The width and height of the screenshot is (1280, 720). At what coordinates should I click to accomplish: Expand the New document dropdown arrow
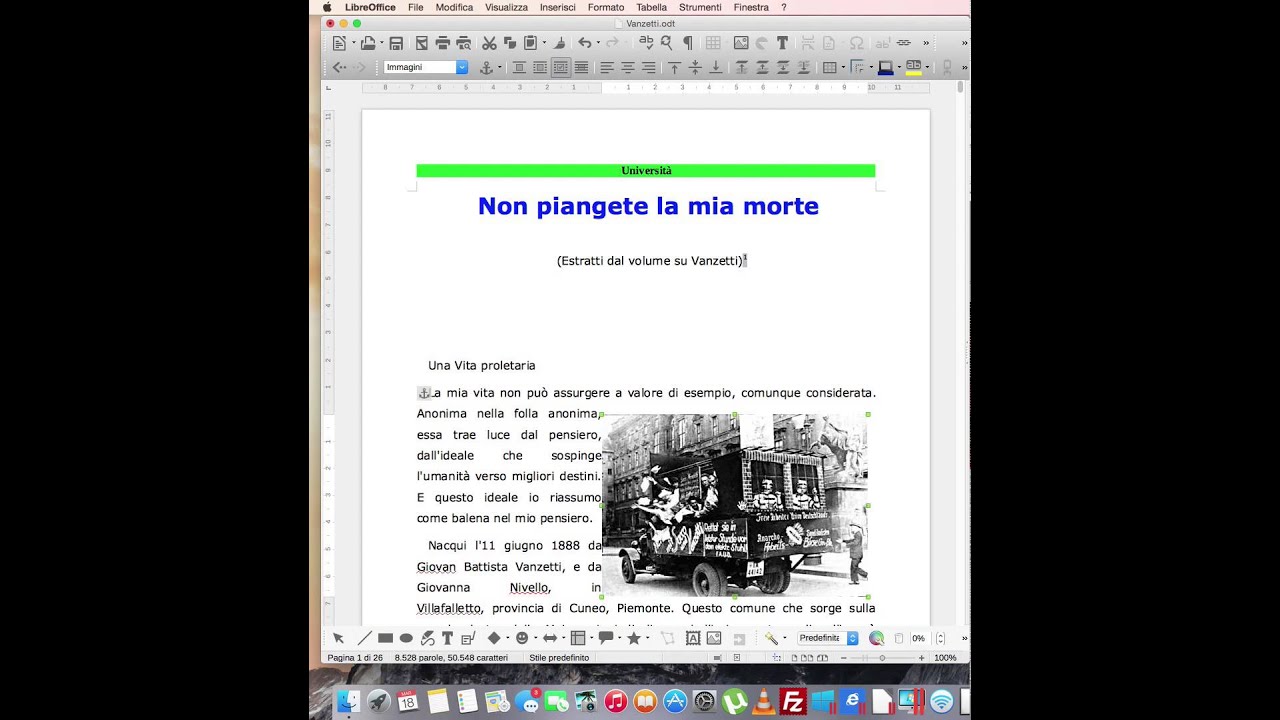click(353, 44)
